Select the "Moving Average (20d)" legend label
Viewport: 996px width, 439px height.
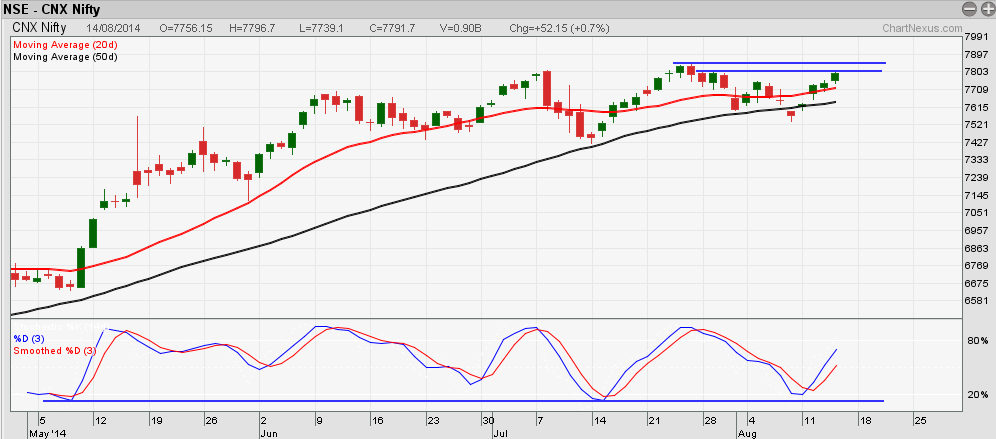tap(65, 45)
